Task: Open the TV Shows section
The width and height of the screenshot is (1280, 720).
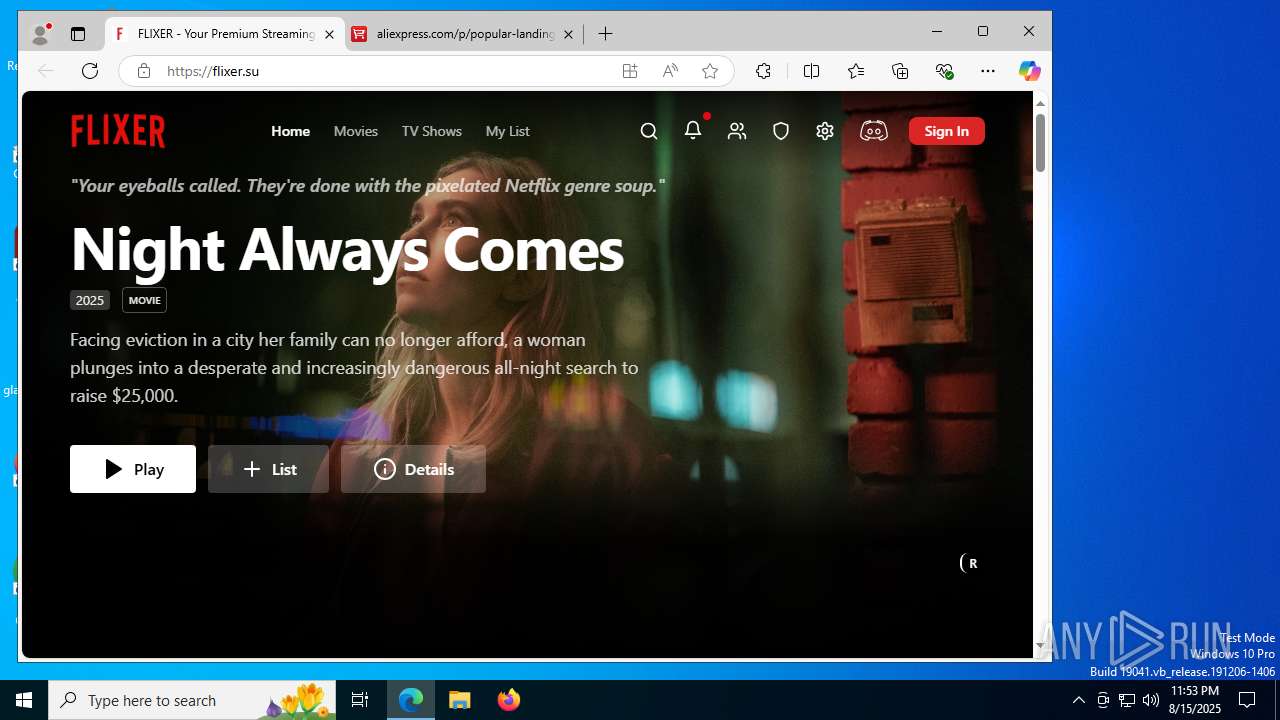Action: tap(432, 131)
